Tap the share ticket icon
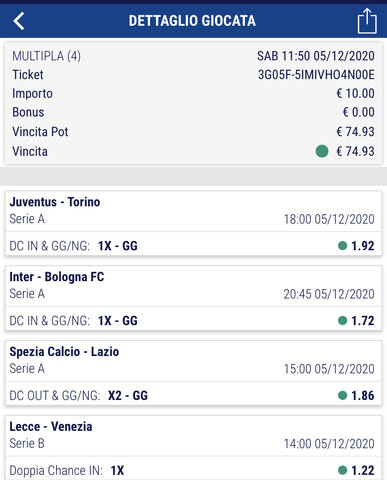Image resolution: width=387 pixels, height=480 pixels. point(367,21)
